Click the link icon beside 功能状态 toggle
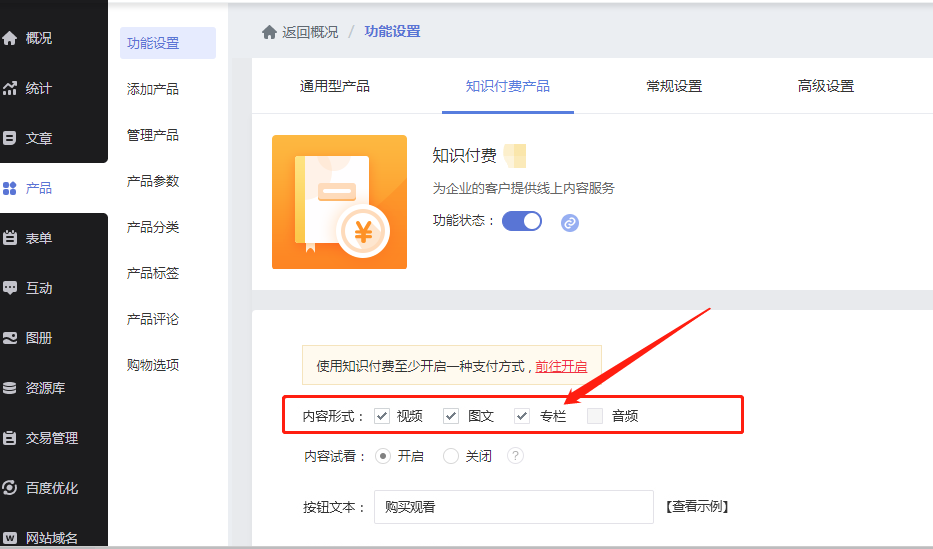The image size is (933, 549). tap(570, 222)
